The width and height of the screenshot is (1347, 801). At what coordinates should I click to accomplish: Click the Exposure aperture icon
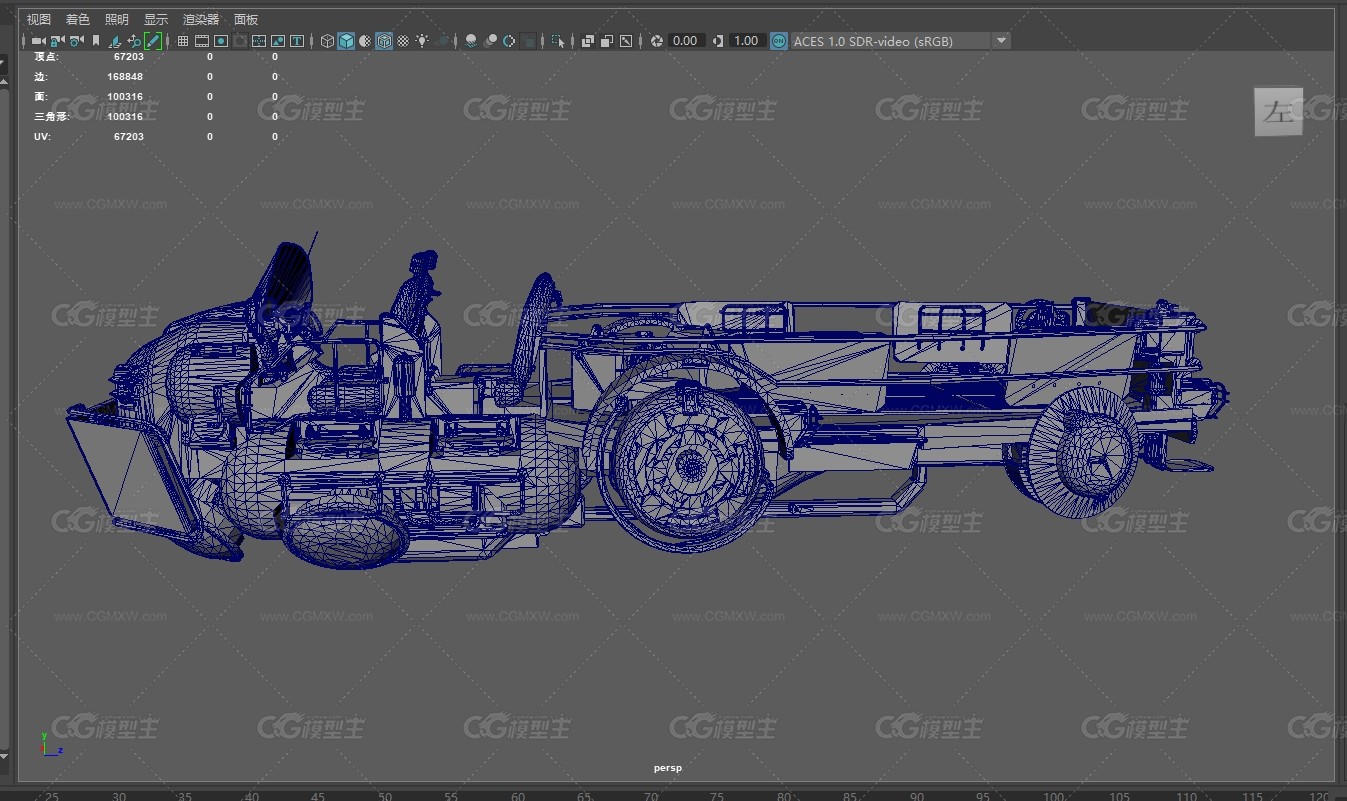point(656,41)
